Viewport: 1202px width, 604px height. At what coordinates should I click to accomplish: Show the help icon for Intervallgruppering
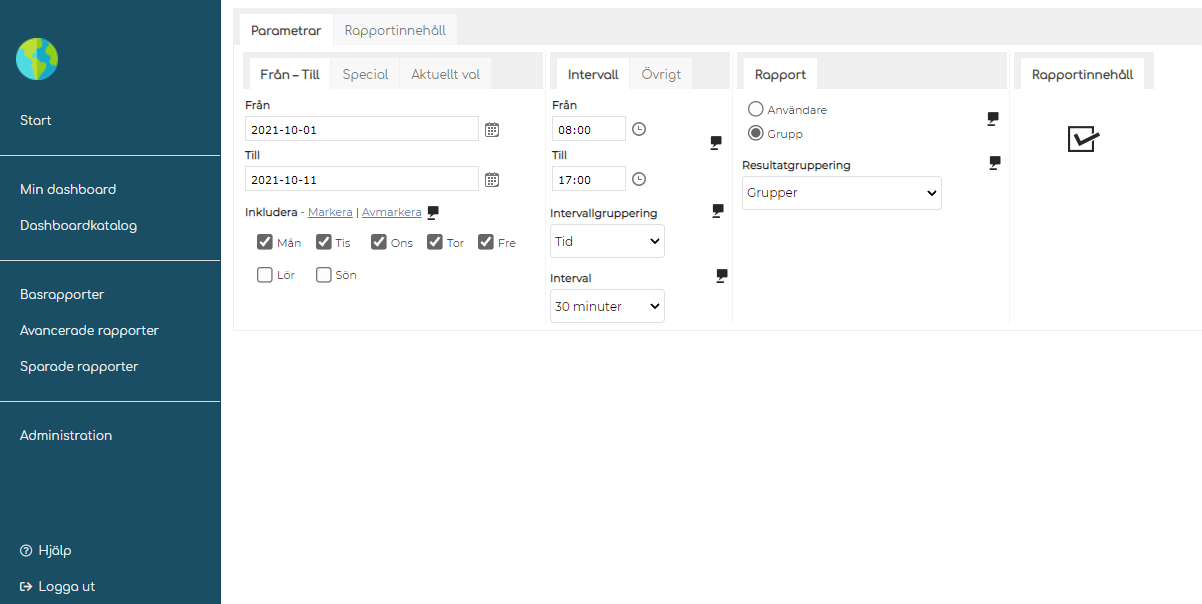[718, 211]
